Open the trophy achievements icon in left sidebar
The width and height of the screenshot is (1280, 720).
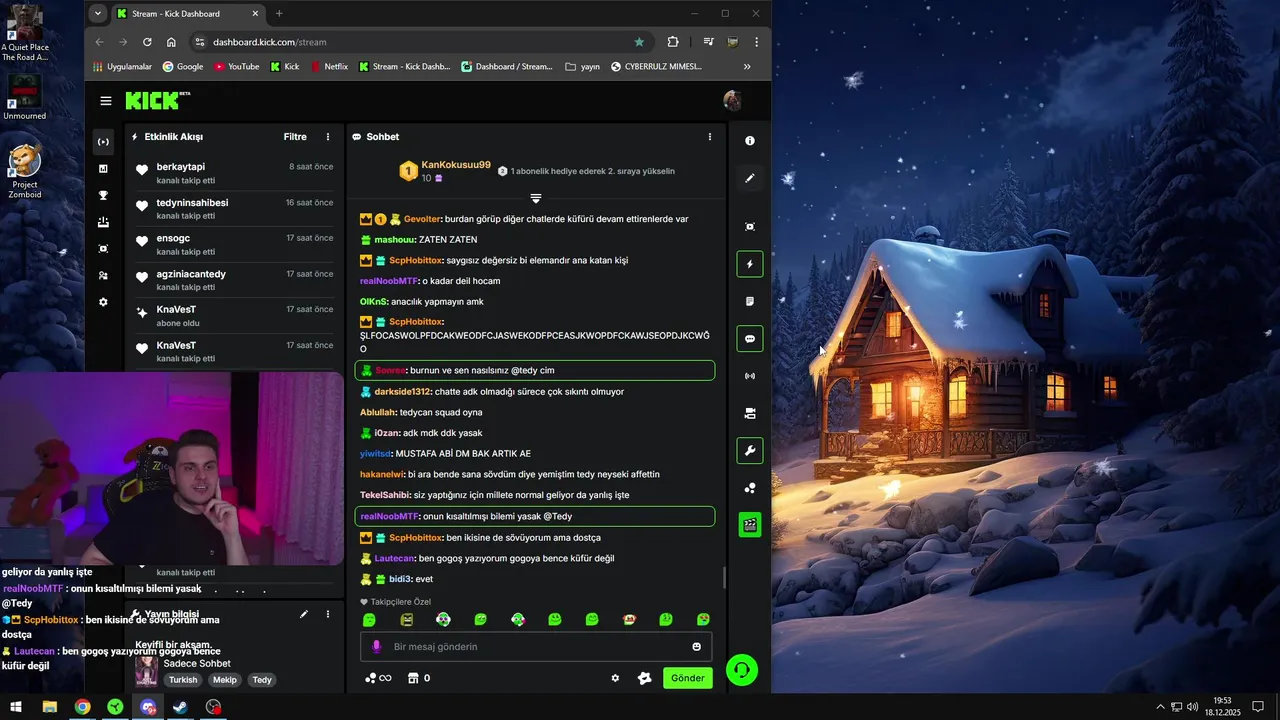(103, 196)
